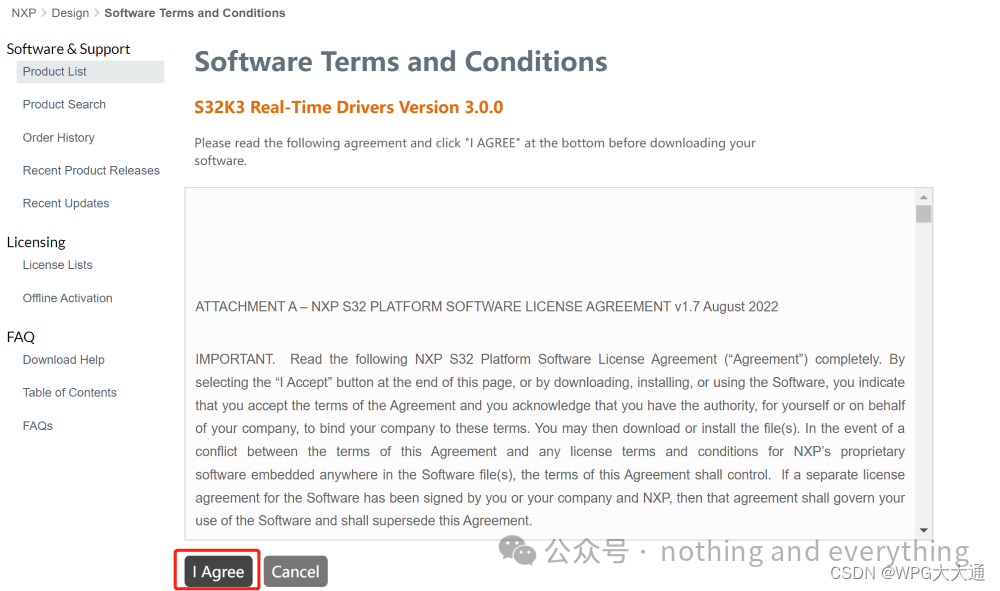Click the Licensing sidebar heading
The height and width of the screenshot is (591, 1000).
click(36, 242)
